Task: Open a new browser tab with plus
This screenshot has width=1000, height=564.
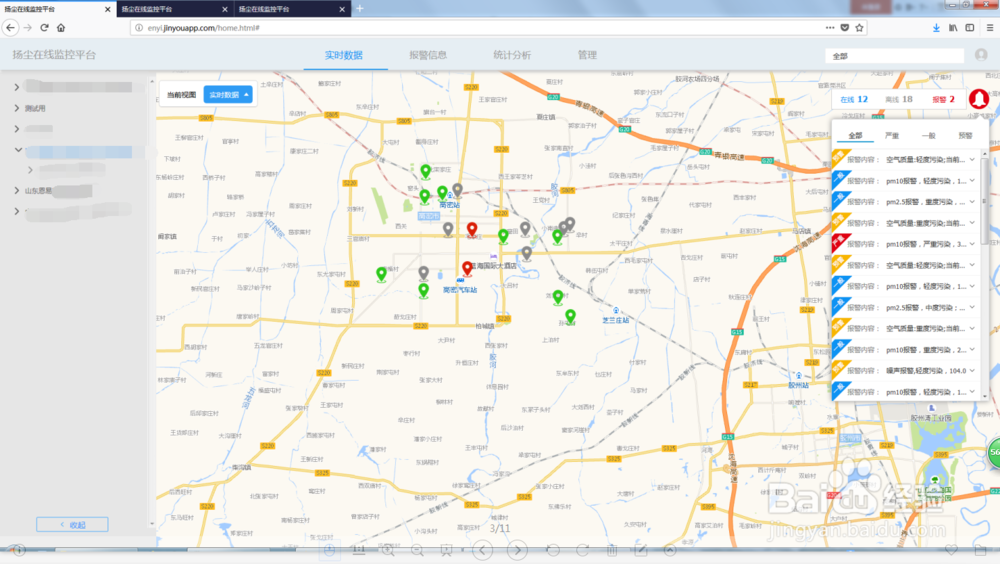Action: (360, 8)
